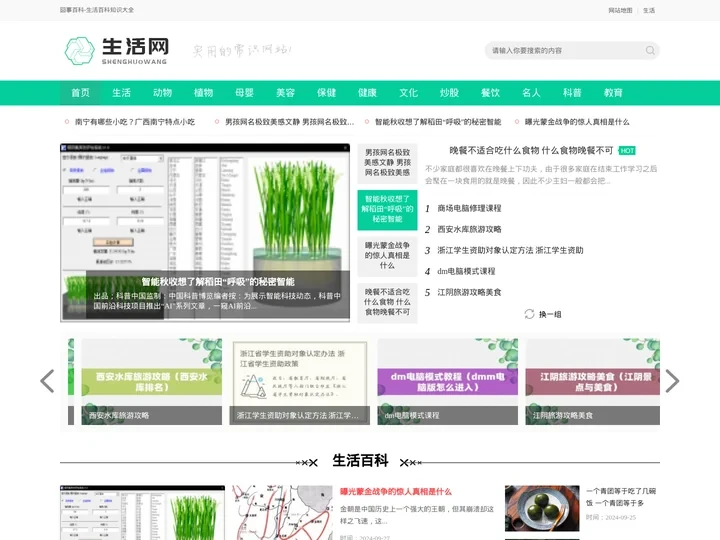Open ranked item dm电脑模式课程
Viewport: 720px width, 540px height.
coord(466,271)
